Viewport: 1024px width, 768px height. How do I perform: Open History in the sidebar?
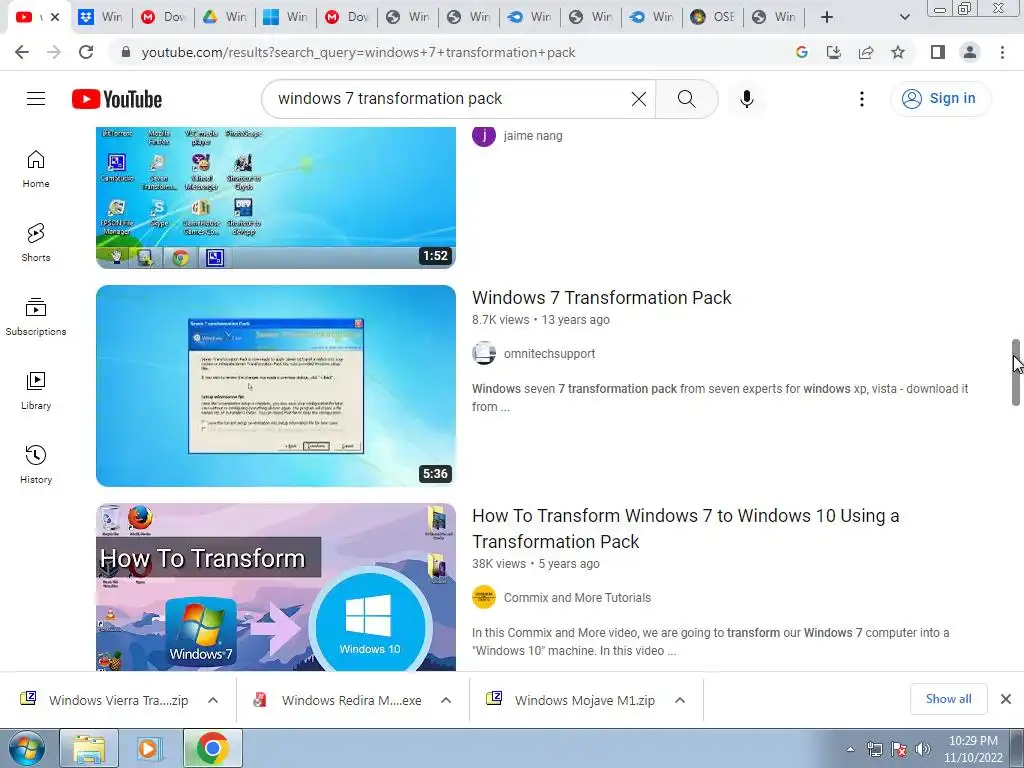pos(36,464)
